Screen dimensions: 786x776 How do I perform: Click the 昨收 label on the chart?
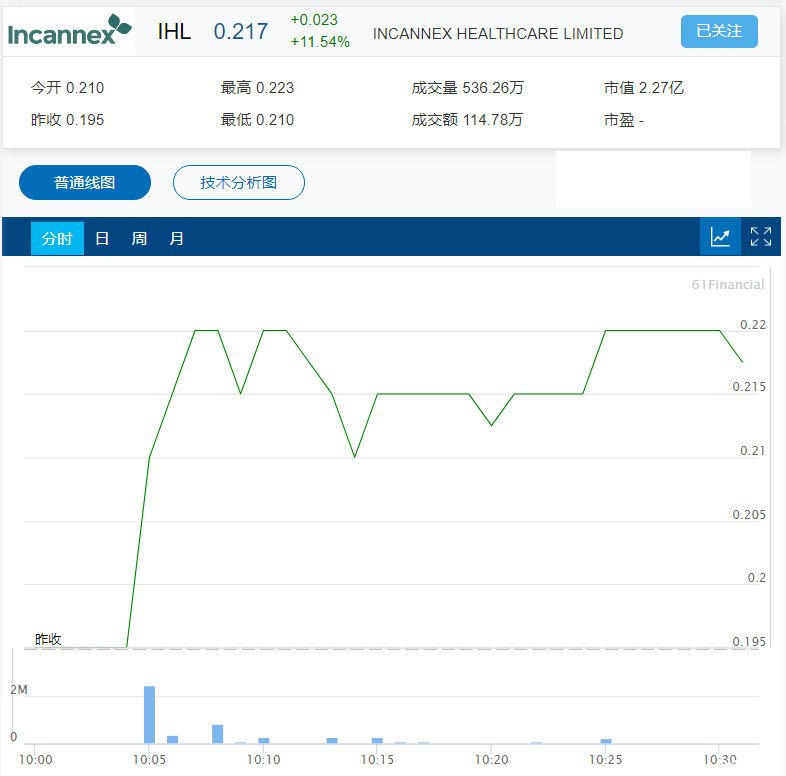[x=48, y=639]
